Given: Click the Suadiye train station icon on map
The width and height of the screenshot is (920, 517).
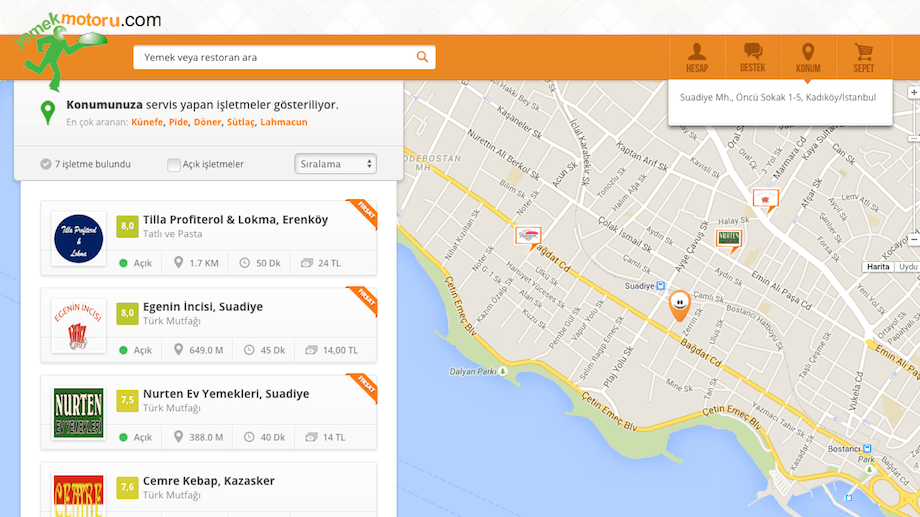Looking at the screenshot, I should 661,286.
